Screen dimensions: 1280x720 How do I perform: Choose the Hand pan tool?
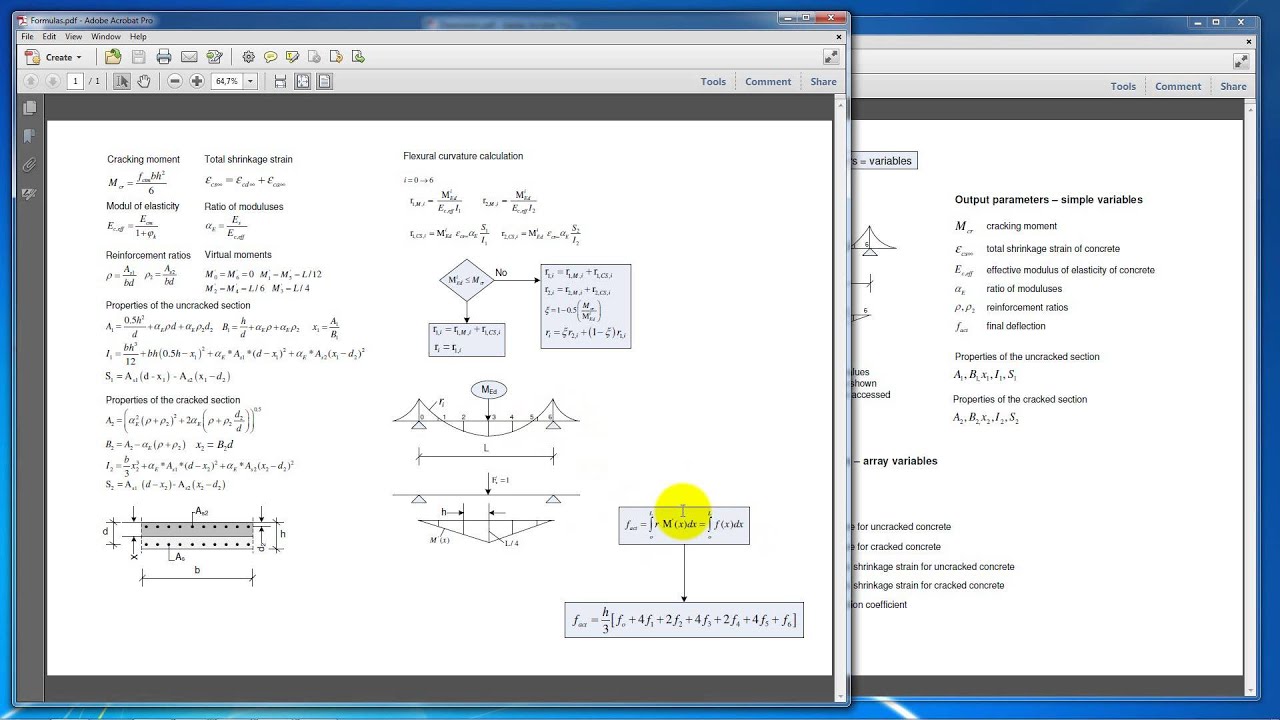144,81
